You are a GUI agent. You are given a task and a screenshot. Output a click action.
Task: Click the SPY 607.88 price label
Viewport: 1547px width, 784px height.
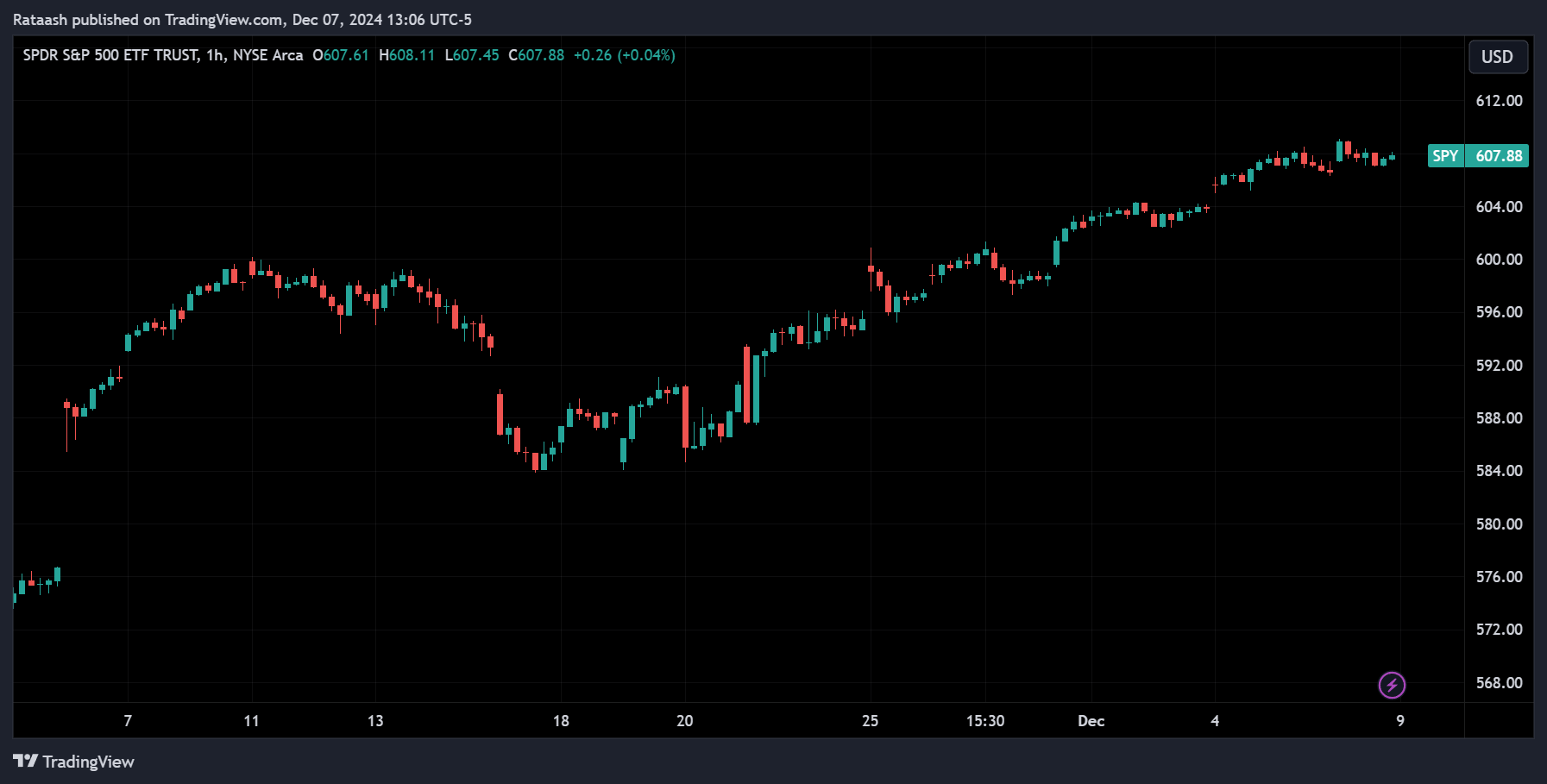pos(1478,156)
